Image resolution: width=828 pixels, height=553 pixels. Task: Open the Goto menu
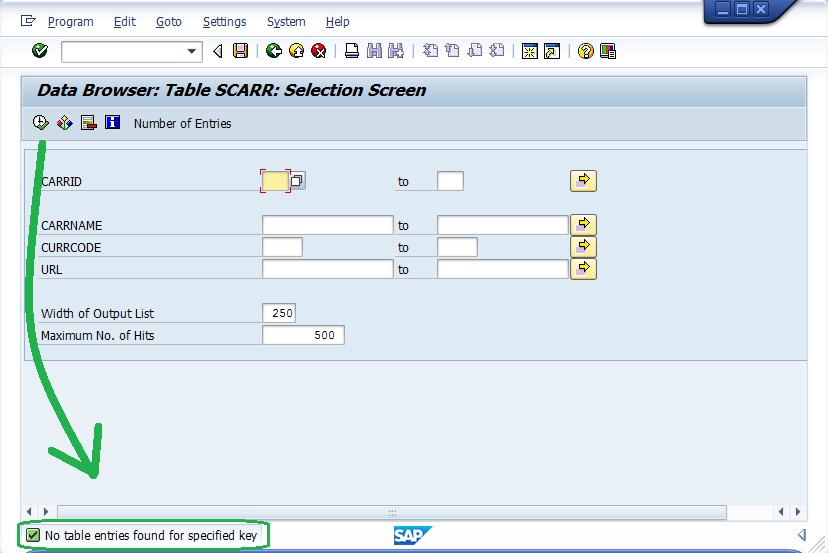coord(169,21)
